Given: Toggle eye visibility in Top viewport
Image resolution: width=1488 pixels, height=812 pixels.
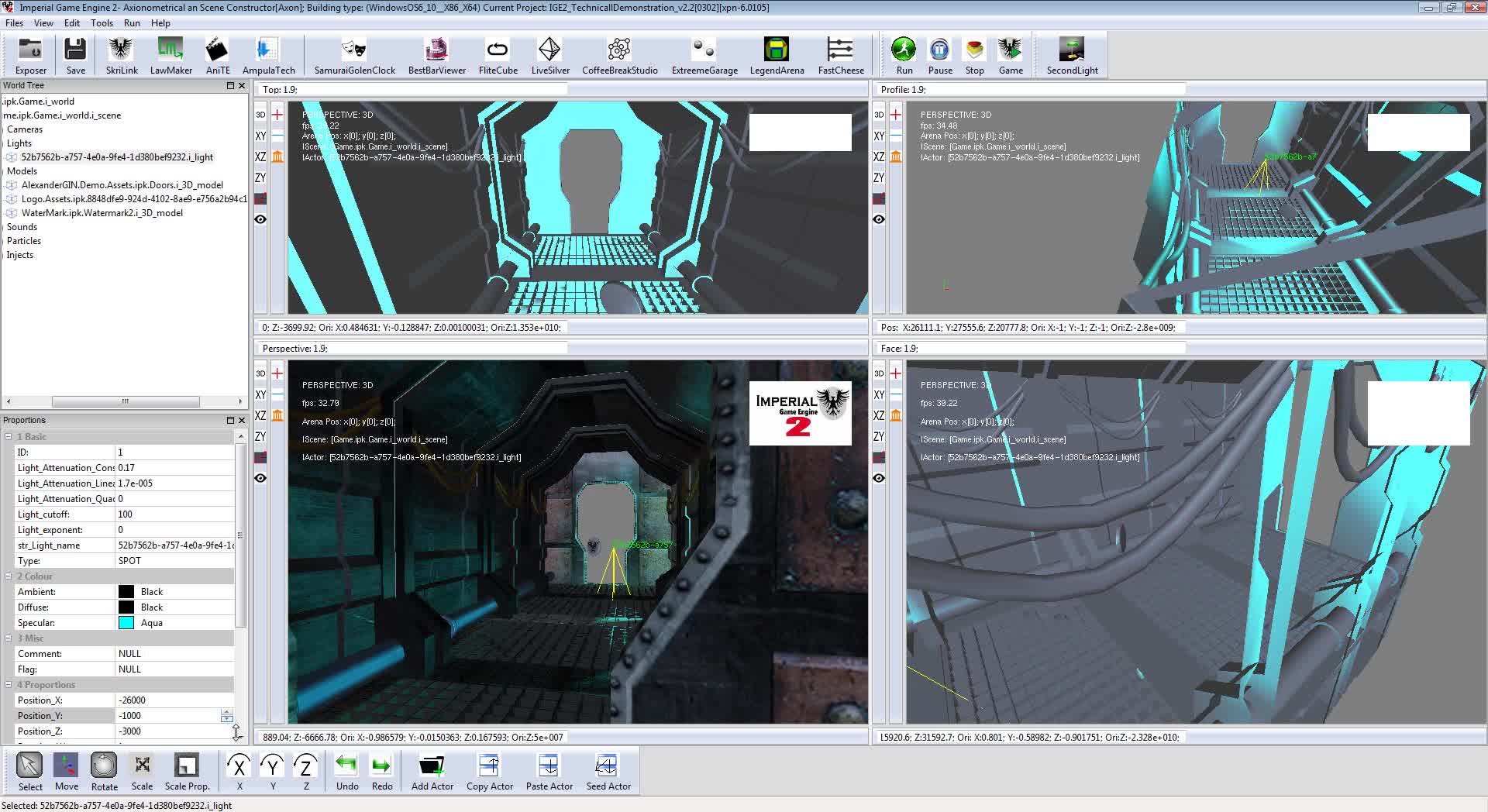Looking at the screenshot, I should (260, 219).
